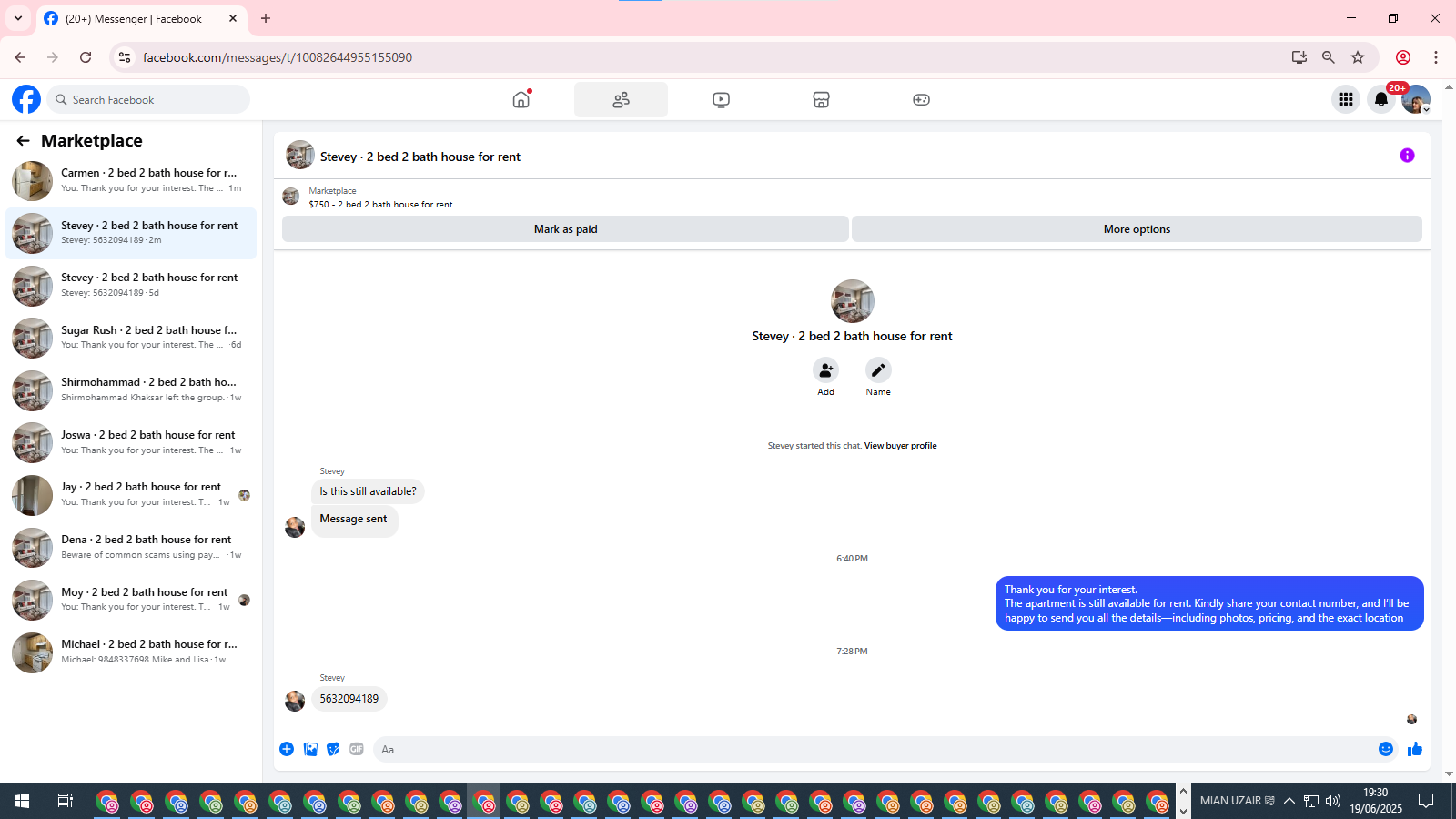Edit the chat name with pencil icon

878,370
